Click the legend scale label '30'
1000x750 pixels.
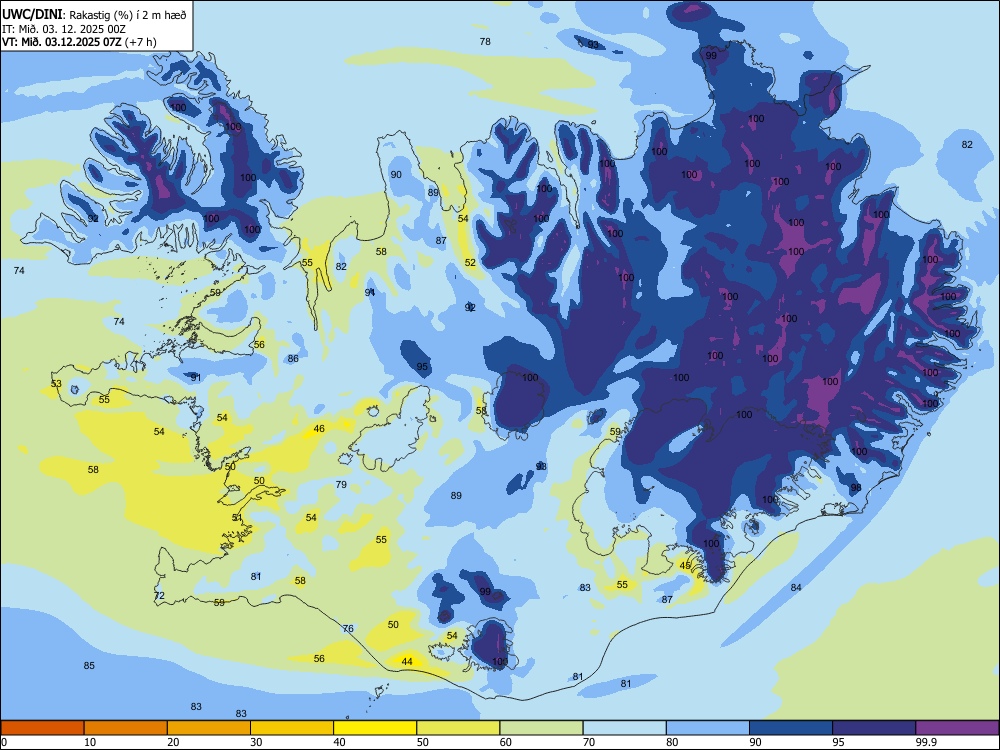coord(256,742)
